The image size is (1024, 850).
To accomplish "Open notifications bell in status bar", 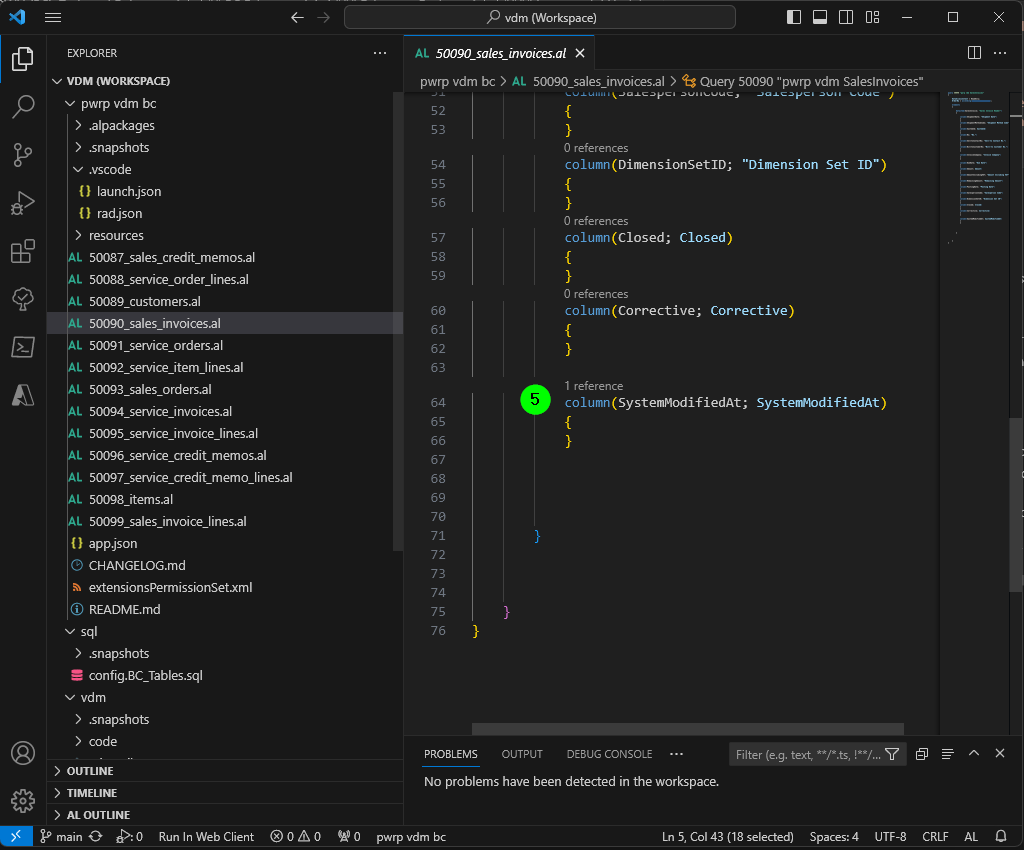I will pyautogui.click(x=1000, y=836).
